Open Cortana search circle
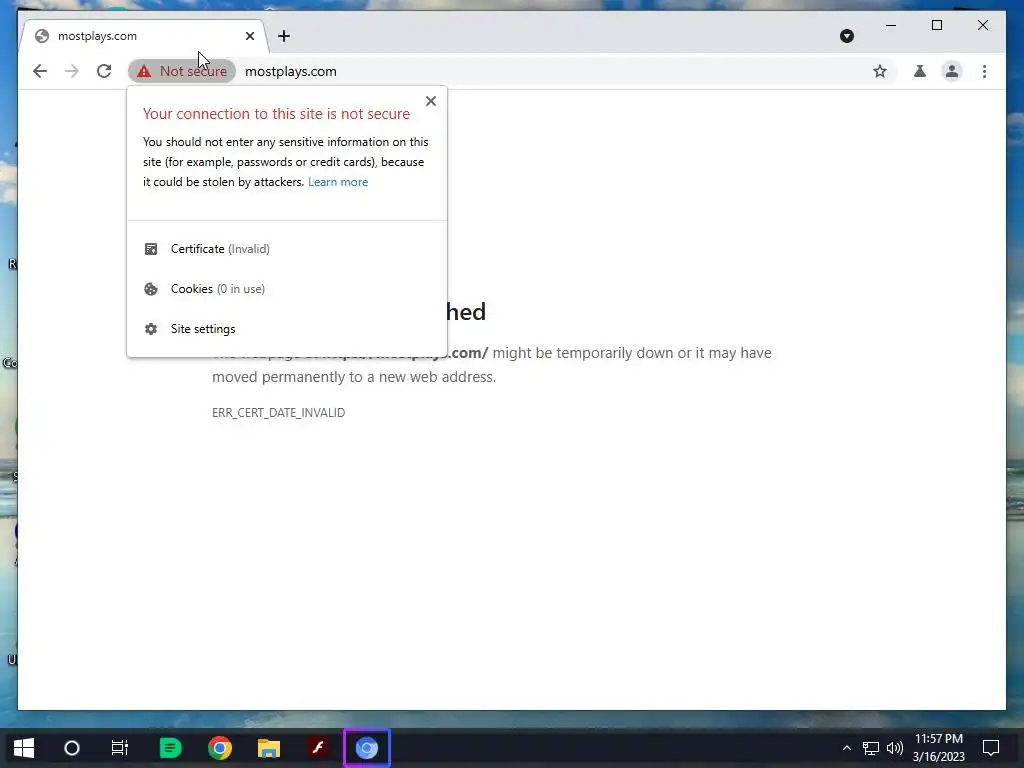The height and width of the screenshot is (768, 1024). click(72, 748)
